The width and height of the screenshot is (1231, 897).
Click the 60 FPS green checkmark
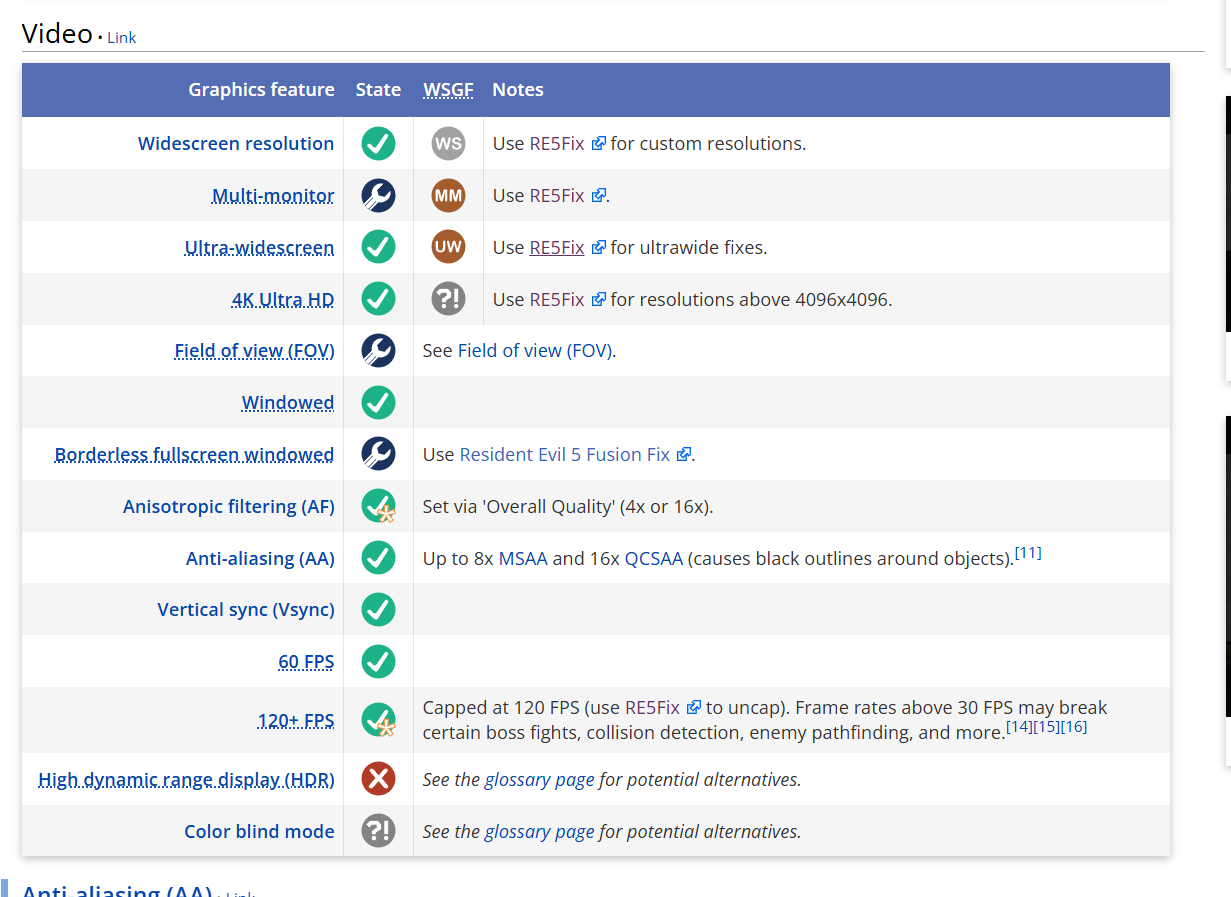click(378, 662)
